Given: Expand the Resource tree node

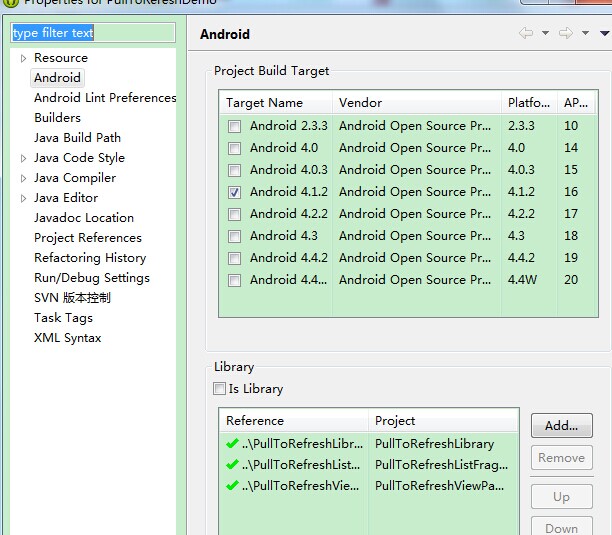Looking at the screenshot, I should (x=23, y=58).
